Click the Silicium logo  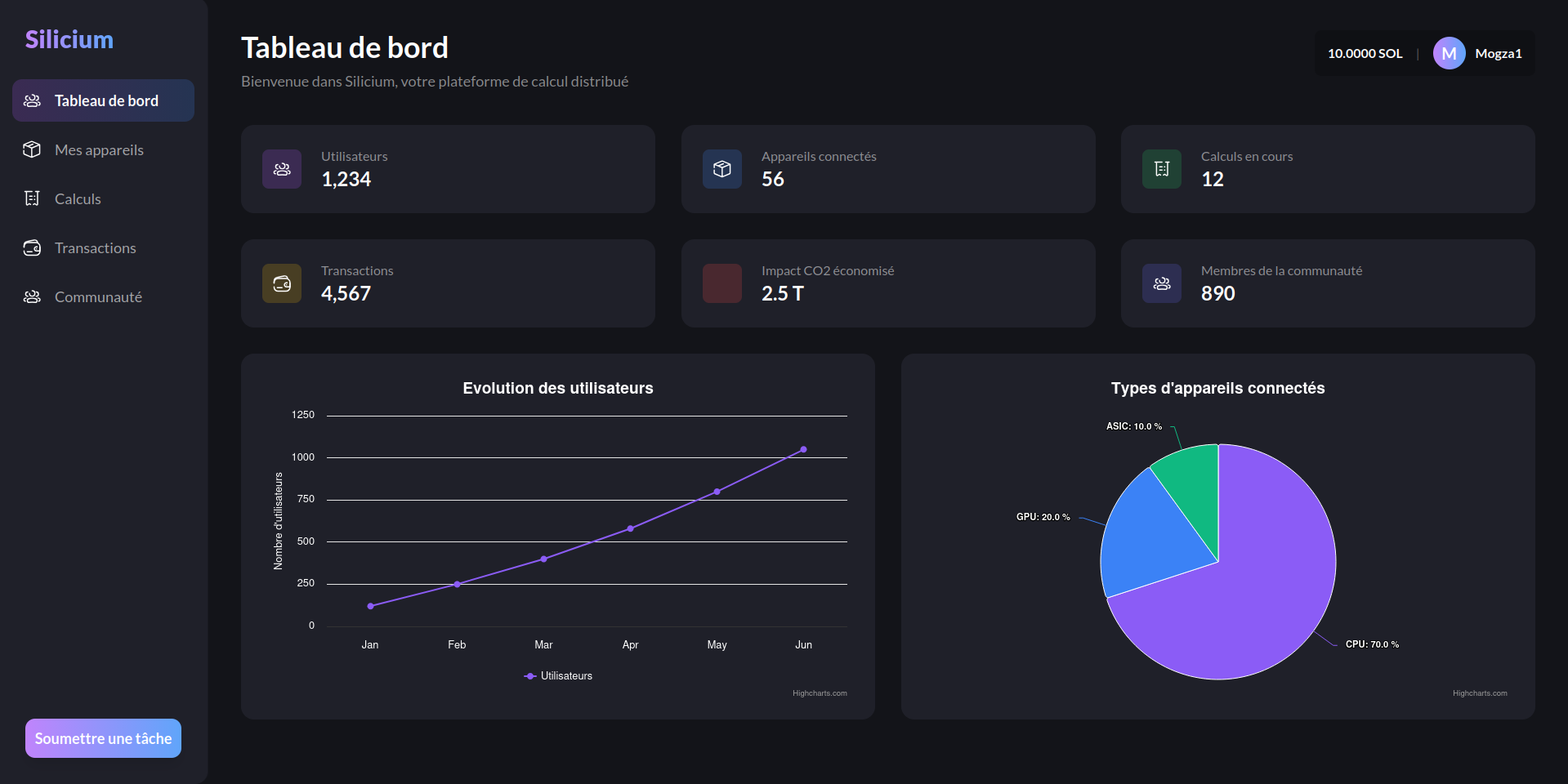69,39
